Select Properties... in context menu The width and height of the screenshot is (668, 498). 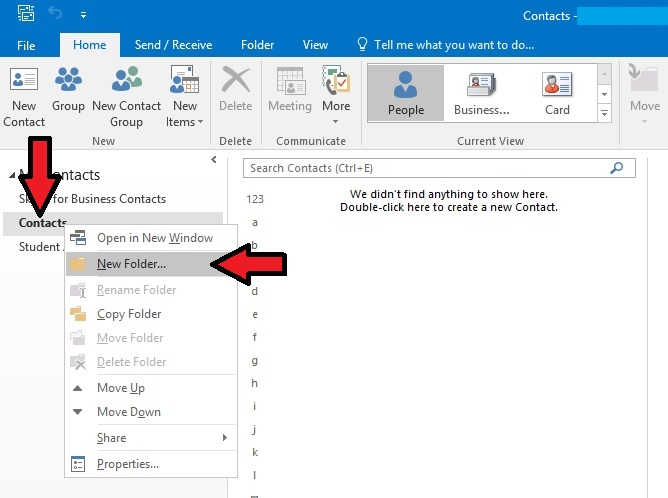pyautogui.click(x=127, y=464)
